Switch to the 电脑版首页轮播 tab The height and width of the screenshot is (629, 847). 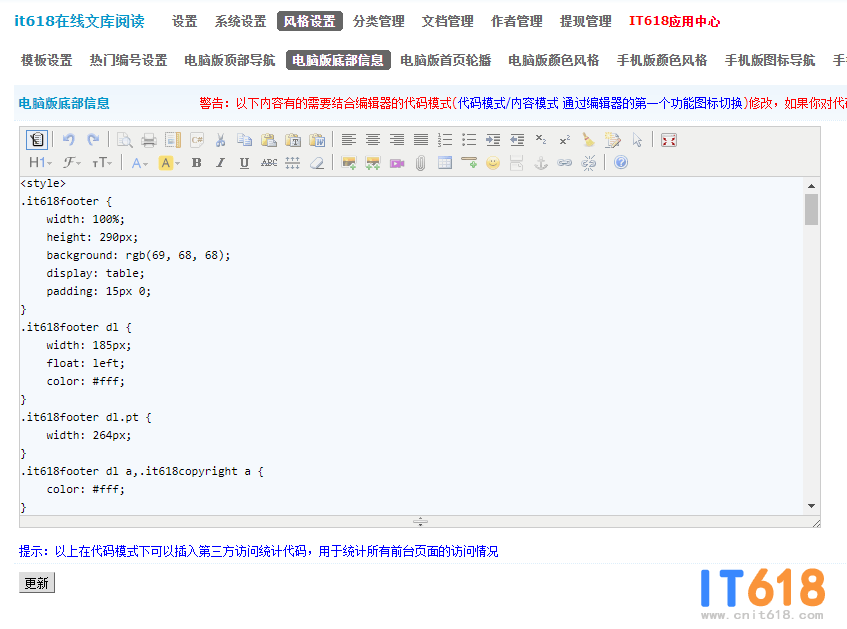(x=446, y=60)
